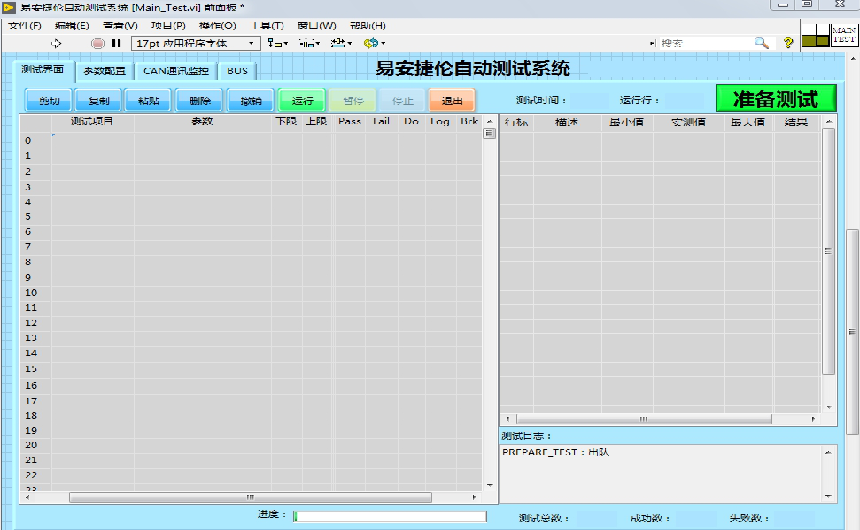Click the 上限 column header

(x=317, y=121)
